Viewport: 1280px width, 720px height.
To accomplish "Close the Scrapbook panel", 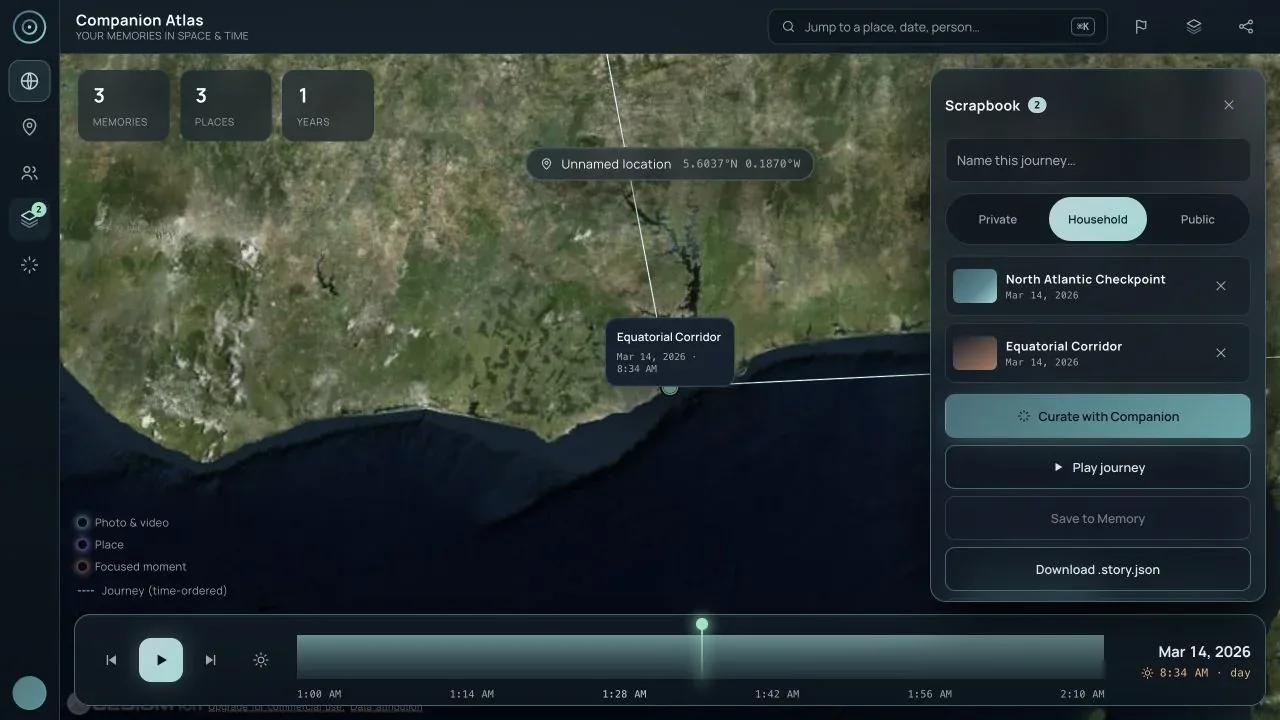I will point(1229,105).
